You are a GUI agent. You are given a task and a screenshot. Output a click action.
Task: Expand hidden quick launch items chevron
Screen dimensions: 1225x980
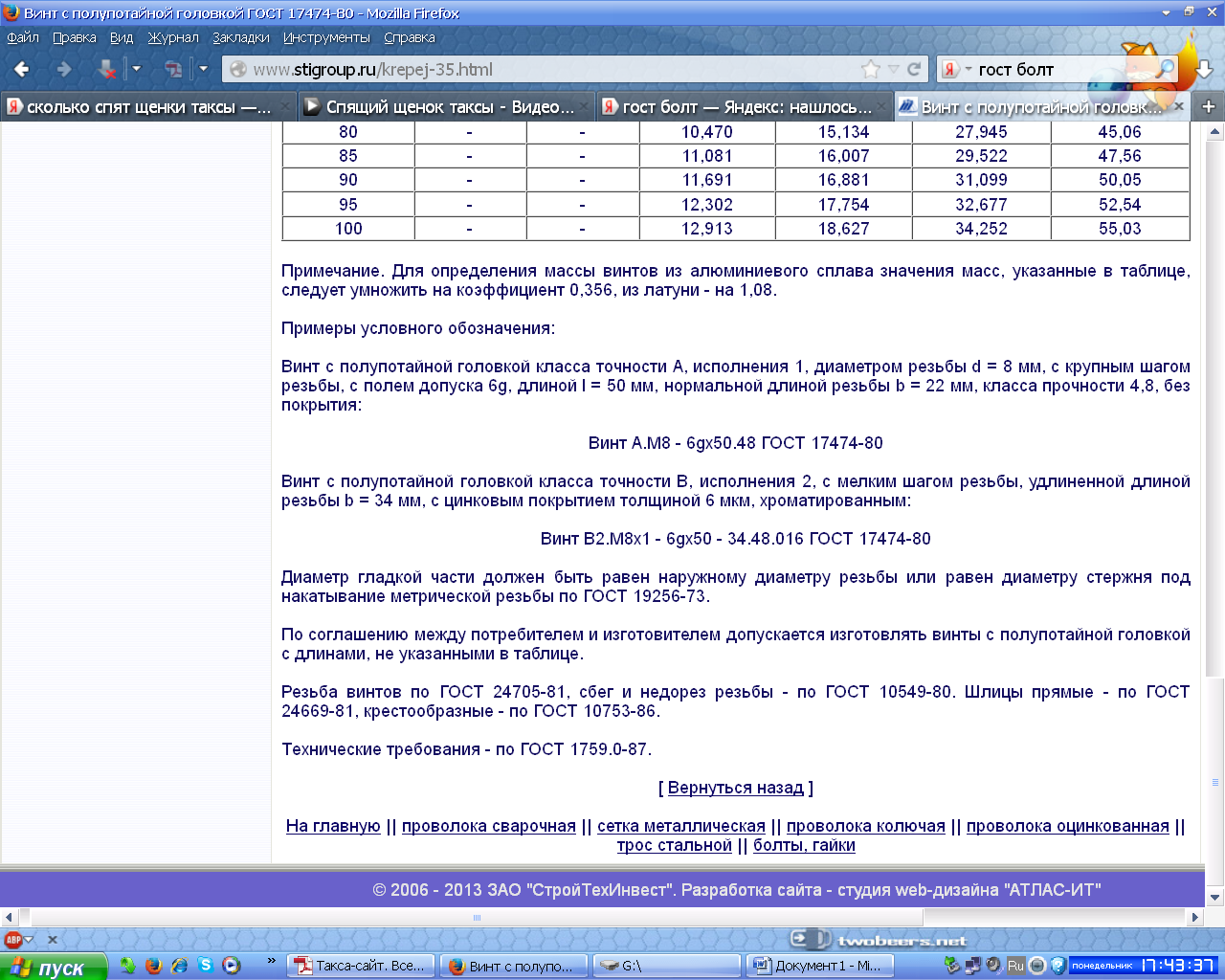pos(272,961)
